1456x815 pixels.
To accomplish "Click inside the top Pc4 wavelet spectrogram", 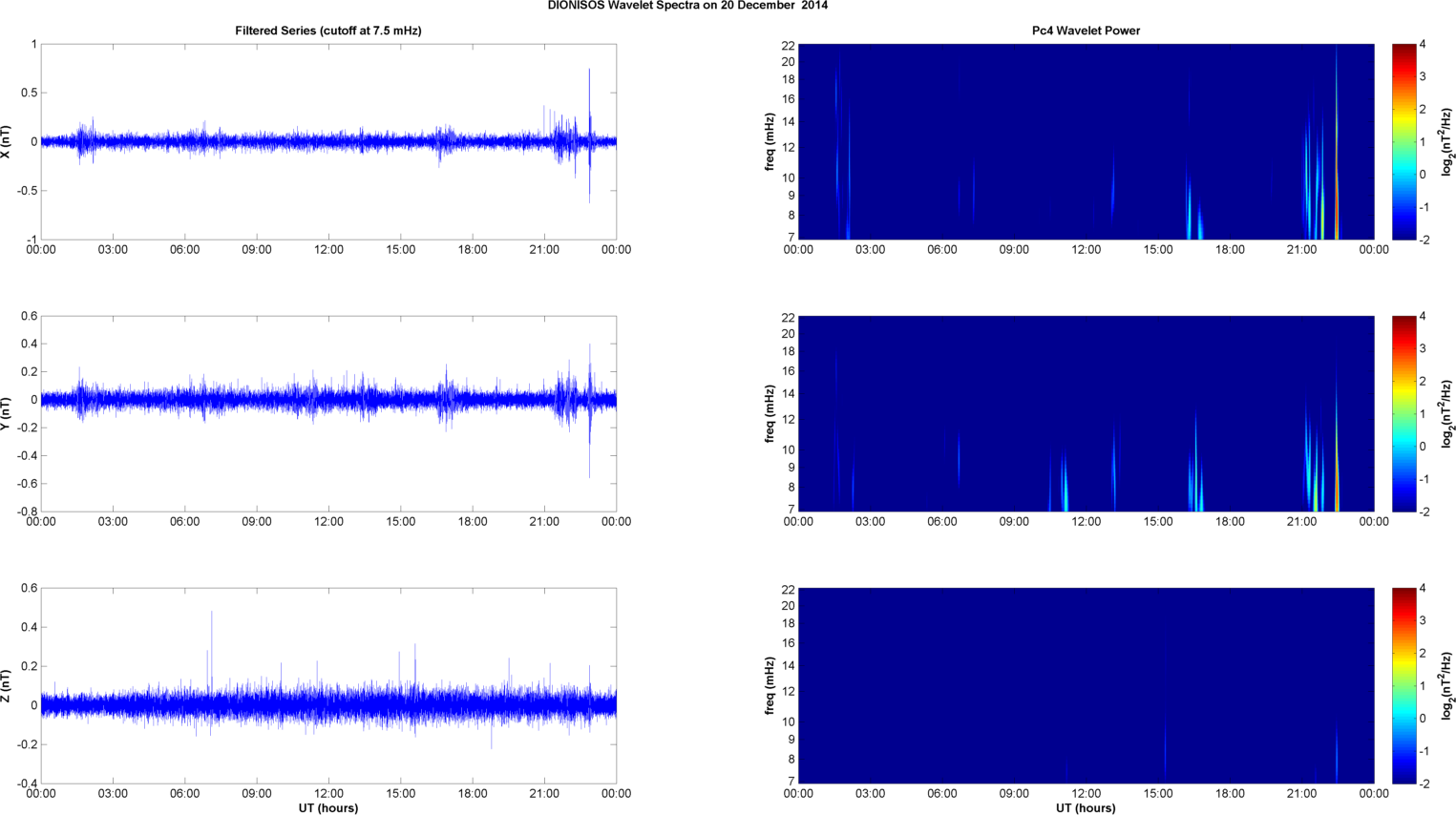I will click(x=1086, y=141).
